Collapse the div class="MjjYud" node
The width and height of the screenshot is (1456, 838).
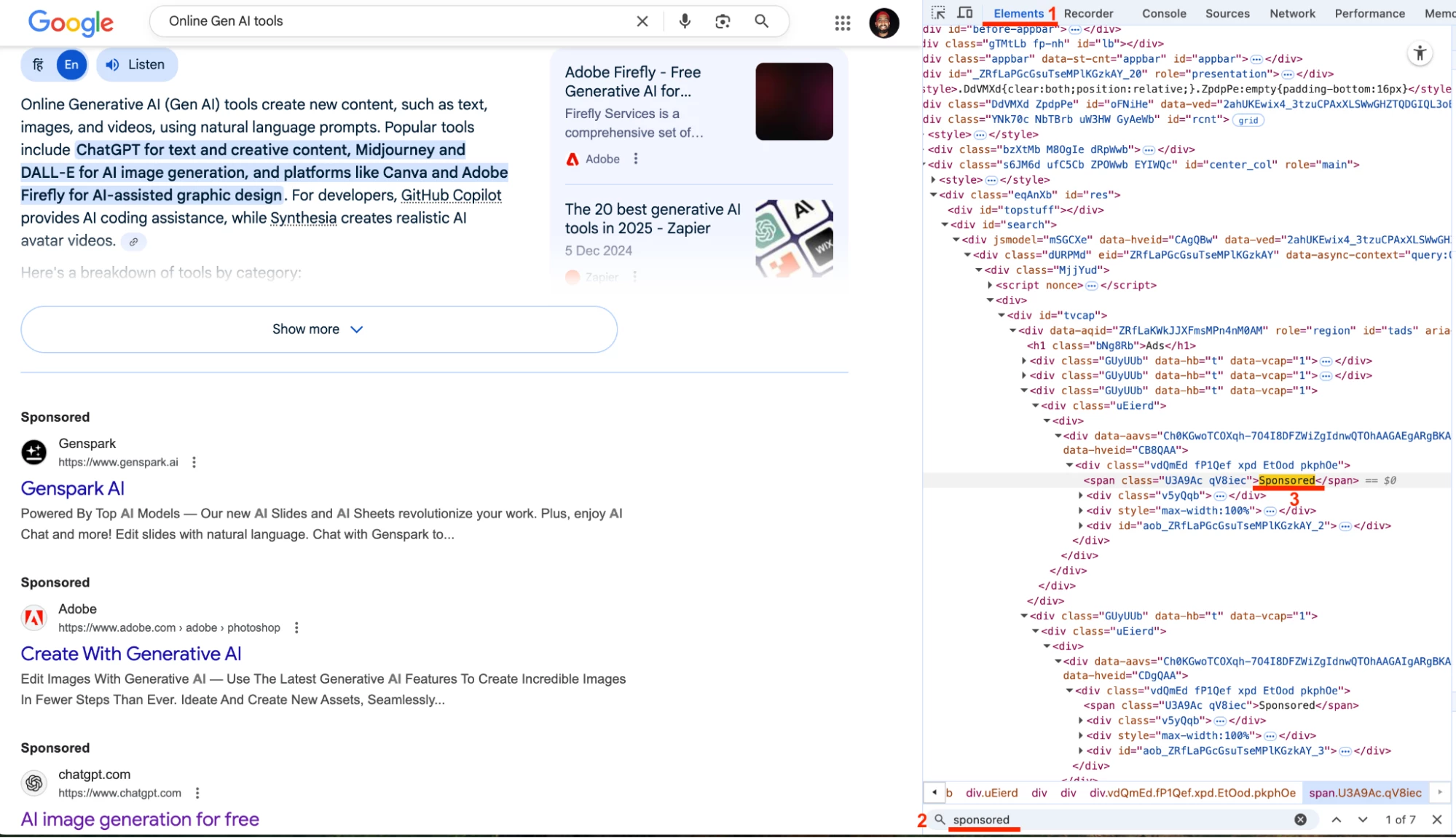[x=979, y=270]
